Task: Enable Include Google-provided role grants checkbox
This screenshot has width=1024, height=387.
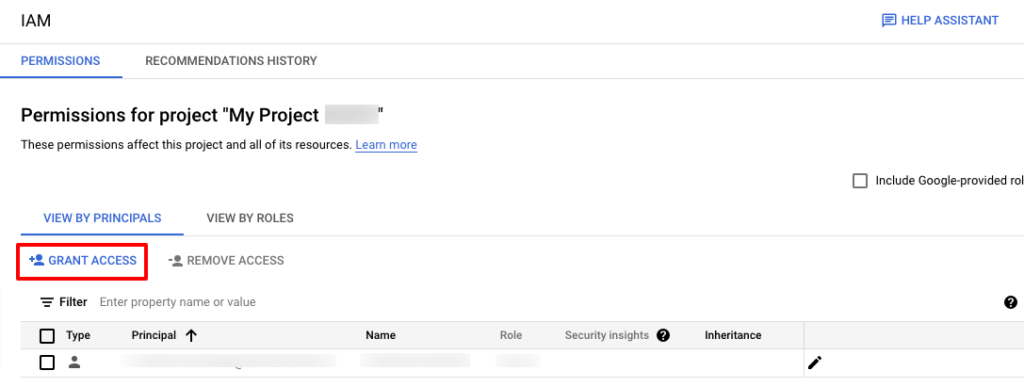Action: [x=860, y=181]
